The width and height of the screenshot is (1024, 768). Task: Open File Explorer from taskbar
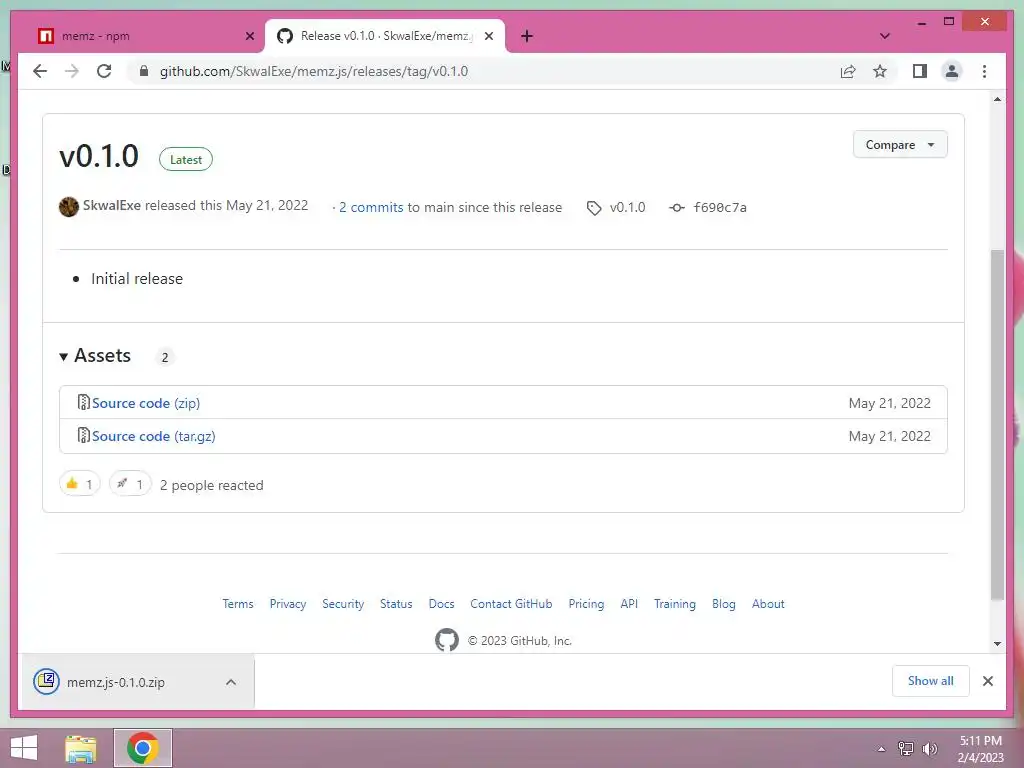[81, 748]
